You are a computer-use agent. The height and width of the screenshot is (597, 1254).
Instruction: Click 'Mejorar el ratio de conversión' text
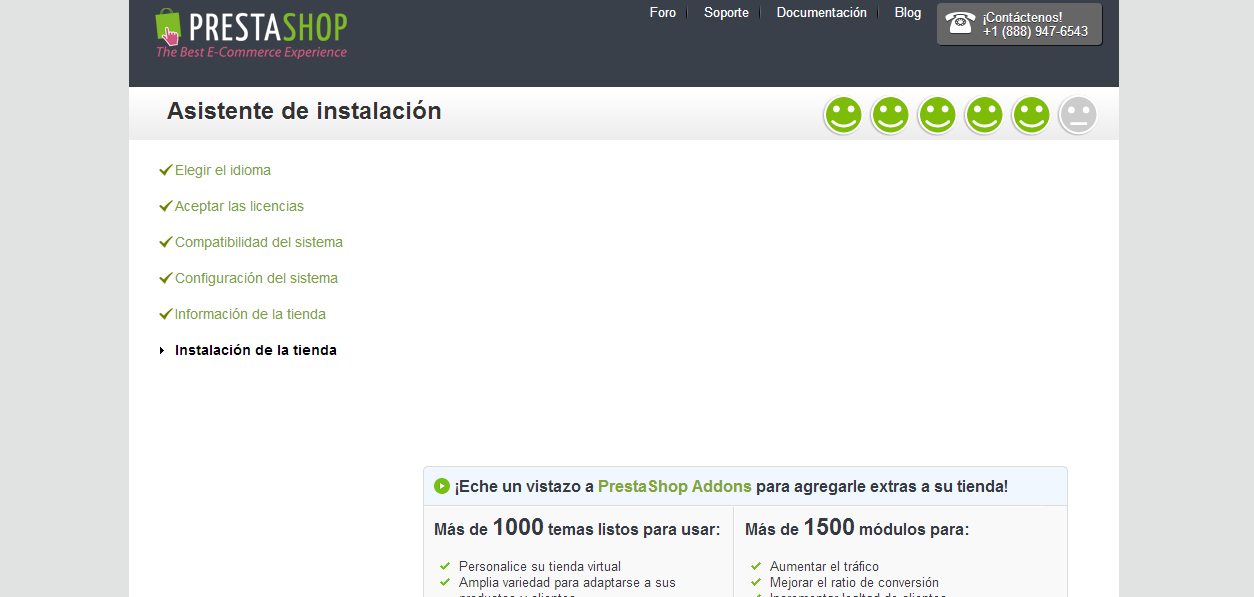point(854,582)
